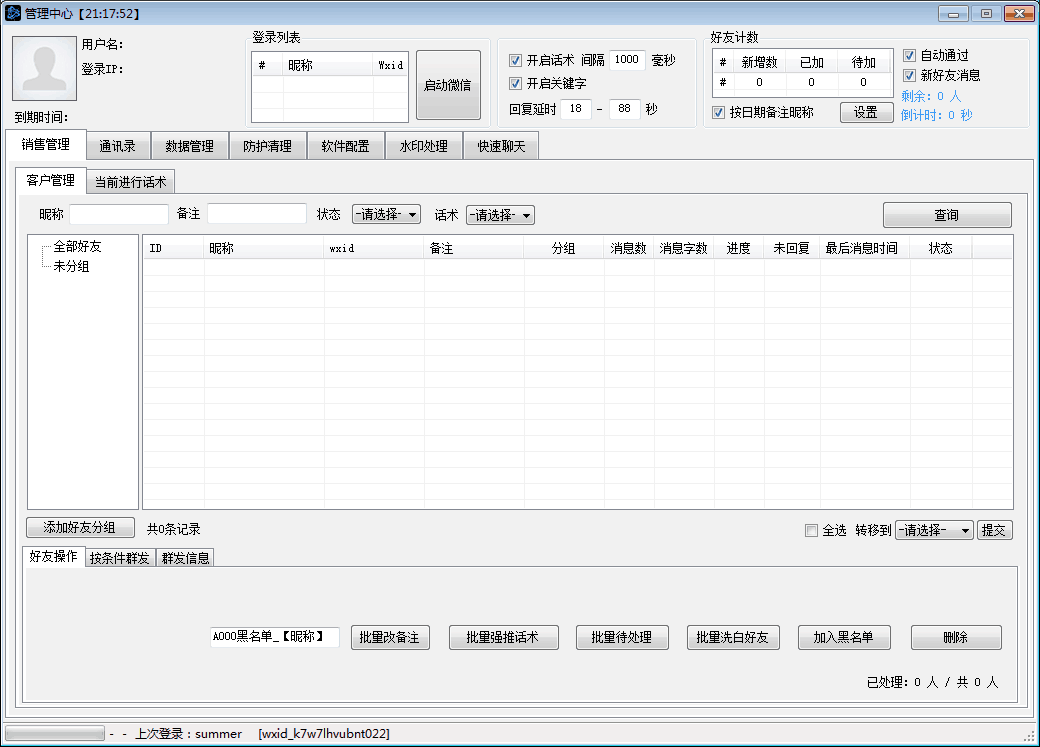Open the 客户管理 sub-tab
Image resolution: width=1040 pixels, height=747 pixels.
(x=50, y=180)
